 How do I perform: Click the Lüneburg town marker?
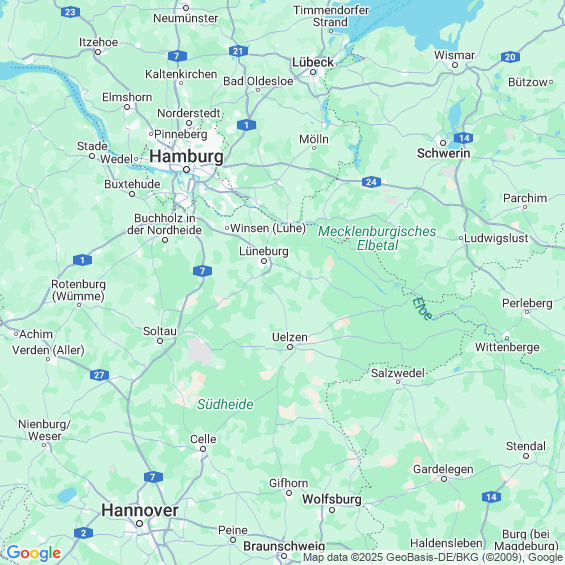[264, 261]
